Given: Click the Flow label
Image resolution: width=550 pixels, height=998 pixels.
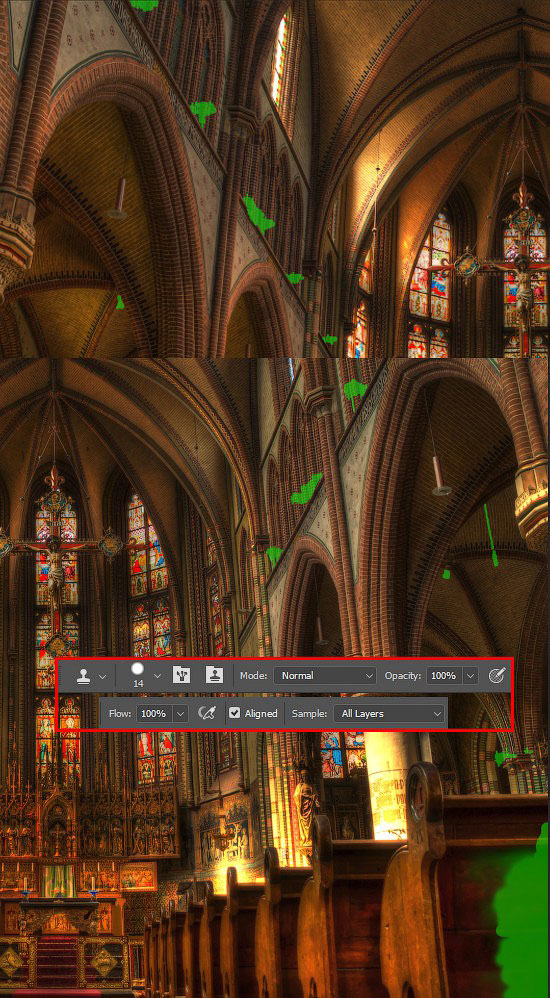Looking at the screenshot, I should (120, 713).
